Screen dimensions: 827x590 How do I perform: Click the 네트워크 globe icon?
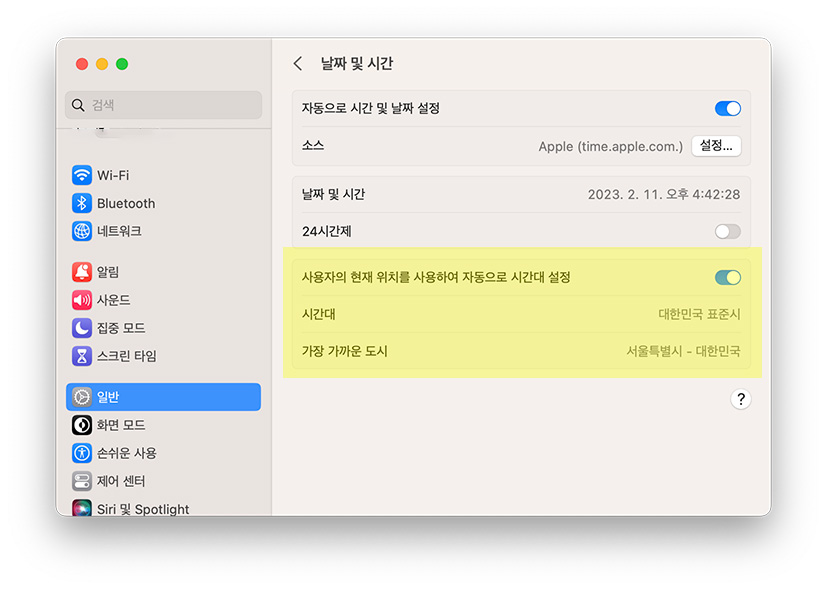pyautogui.click(x=80, y=231)
